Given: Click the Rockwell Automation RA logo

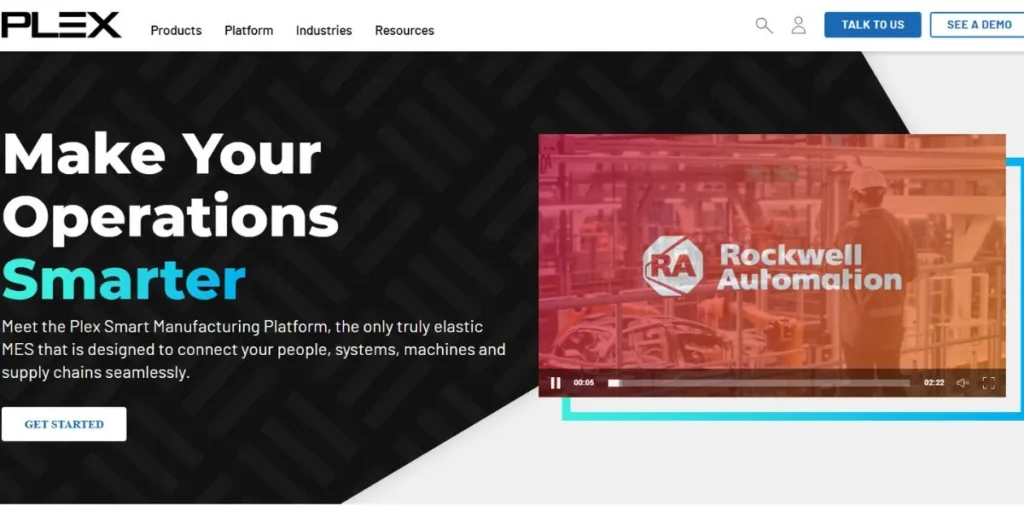Looking at the screenshot, I should [673, 266].
